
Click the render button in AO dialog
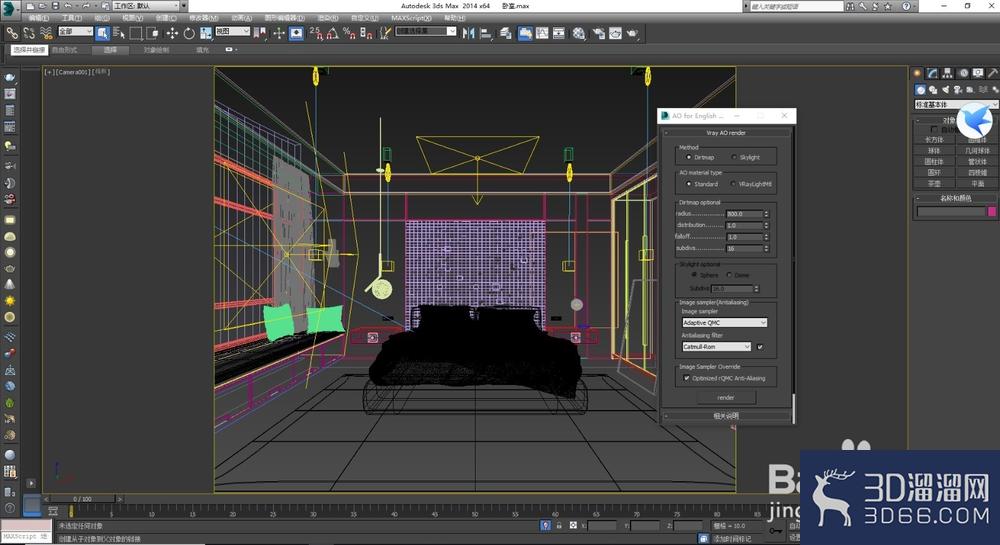(x=726, y=397)
